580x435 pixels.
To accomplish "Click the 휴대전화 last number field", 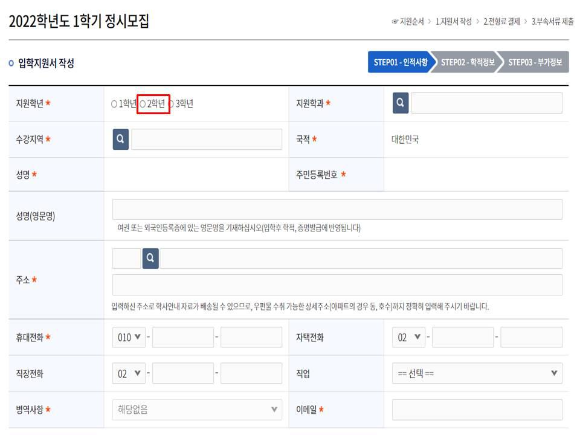I will tap(252, 337).
